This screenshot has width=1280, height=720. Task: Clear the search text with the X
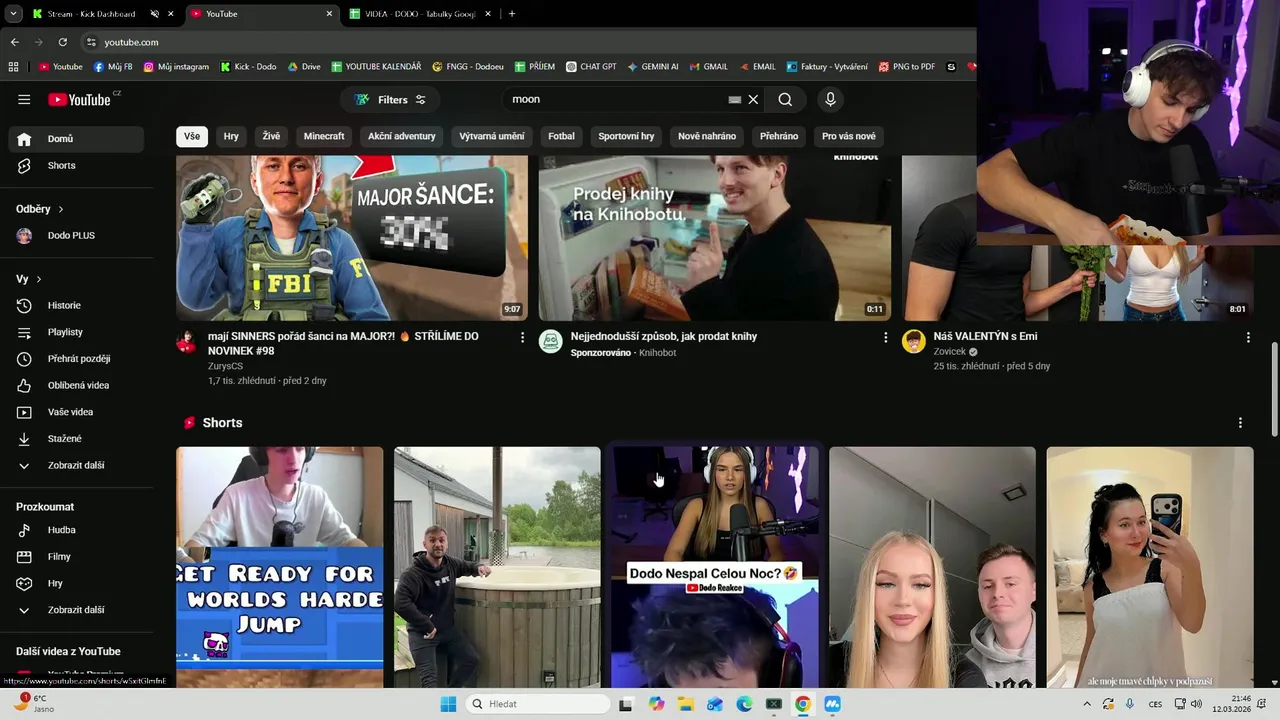754,99
